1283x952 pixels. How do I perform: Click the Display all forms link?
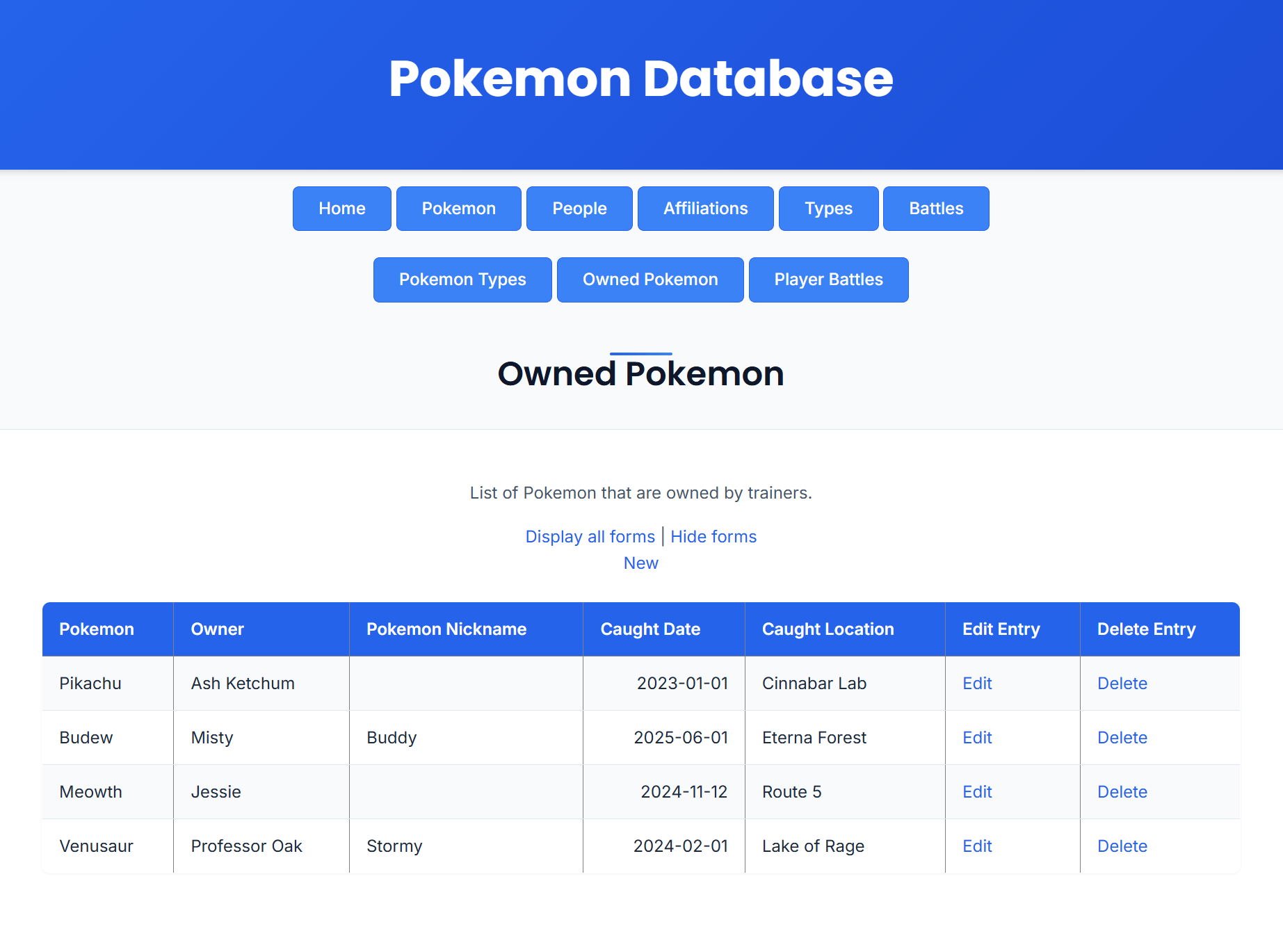pos(590,537)
